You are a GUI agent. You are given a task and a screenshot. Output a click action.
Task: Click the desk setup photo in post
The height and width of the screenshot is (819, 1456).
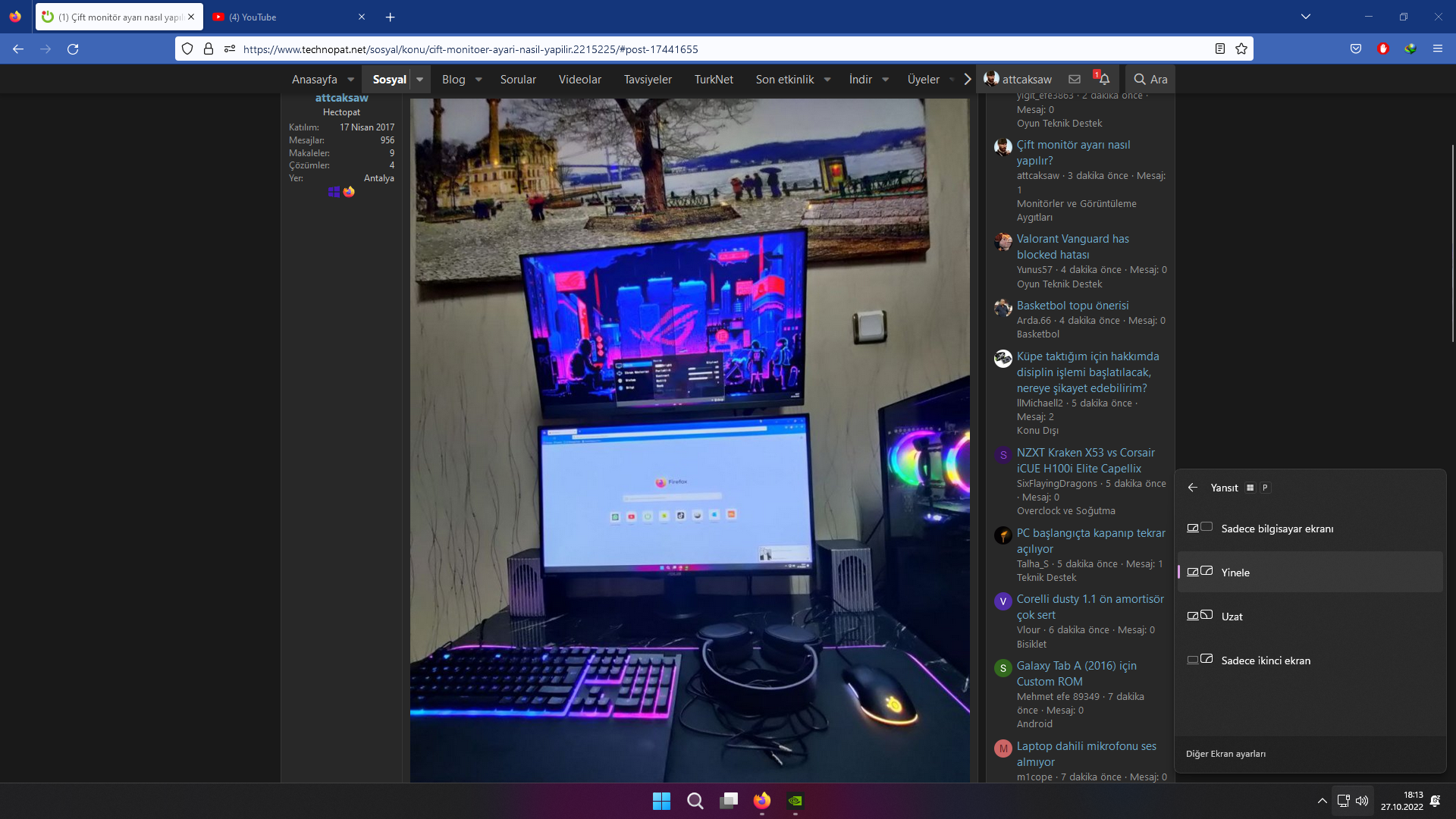(x=689, y=440)
